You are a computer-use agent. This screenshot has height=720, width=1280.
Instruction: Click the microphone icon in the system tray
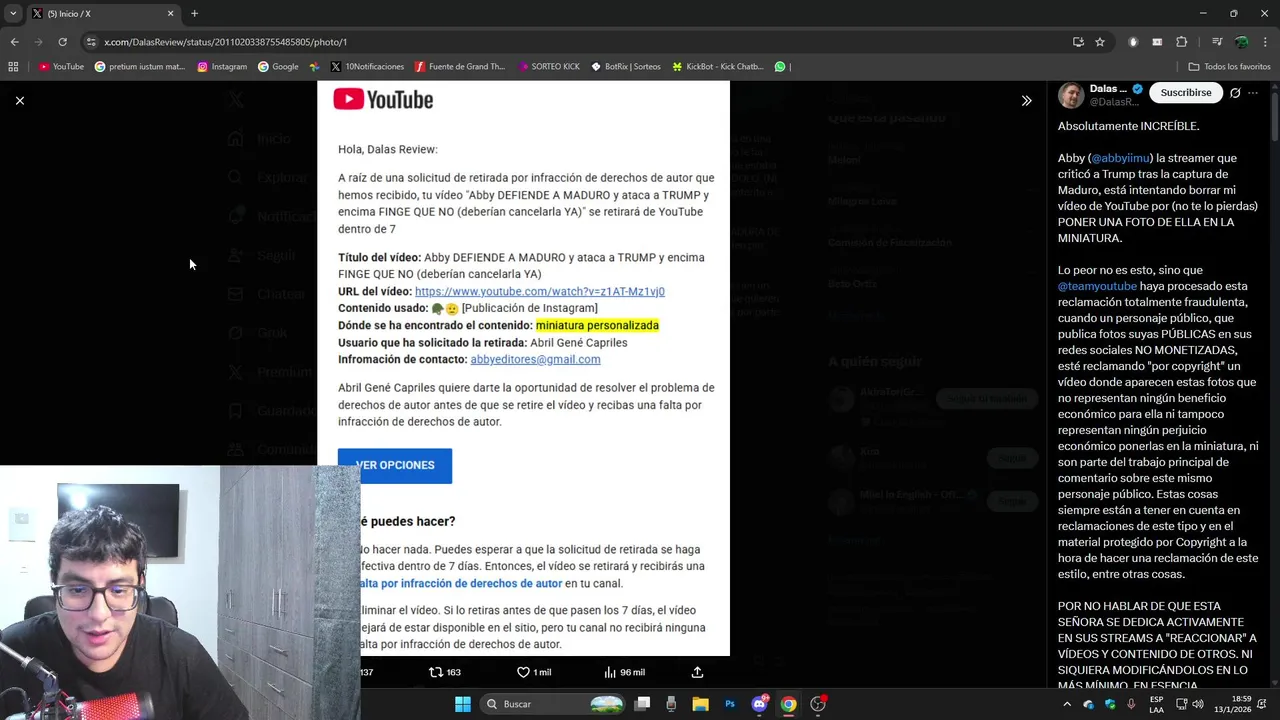1131,704
